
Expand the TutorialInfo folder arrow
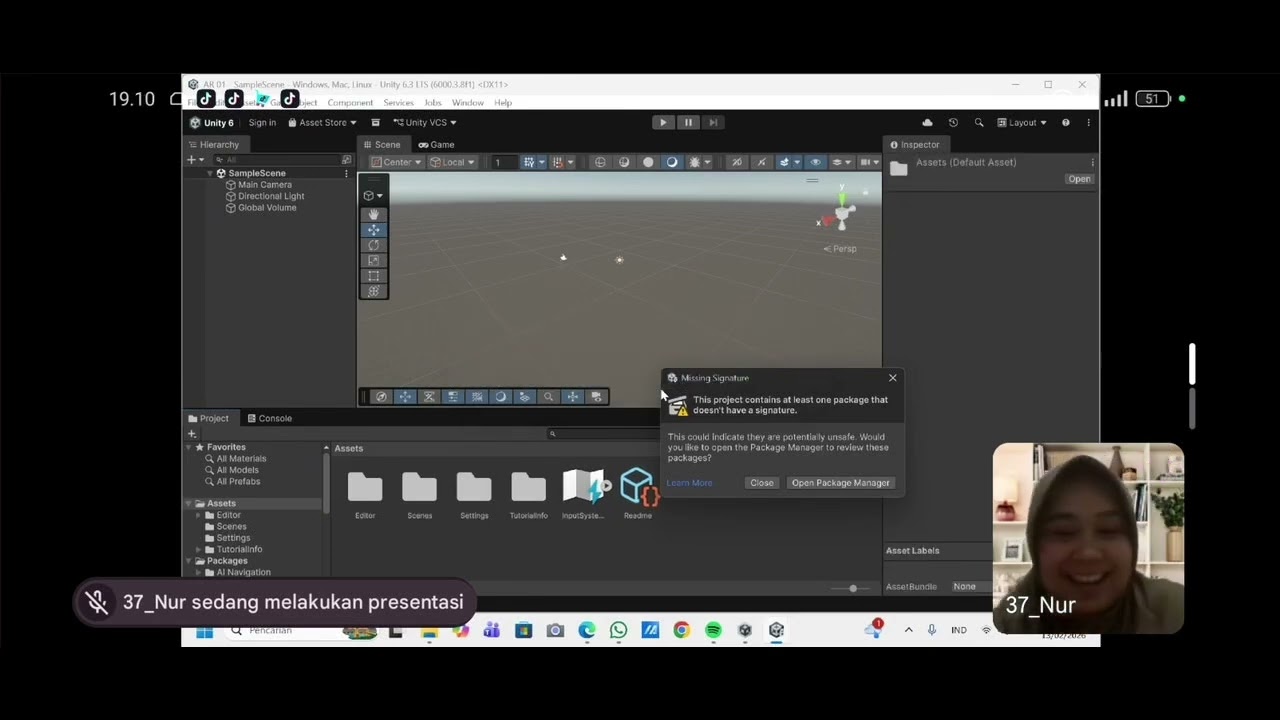pos(198,549)
